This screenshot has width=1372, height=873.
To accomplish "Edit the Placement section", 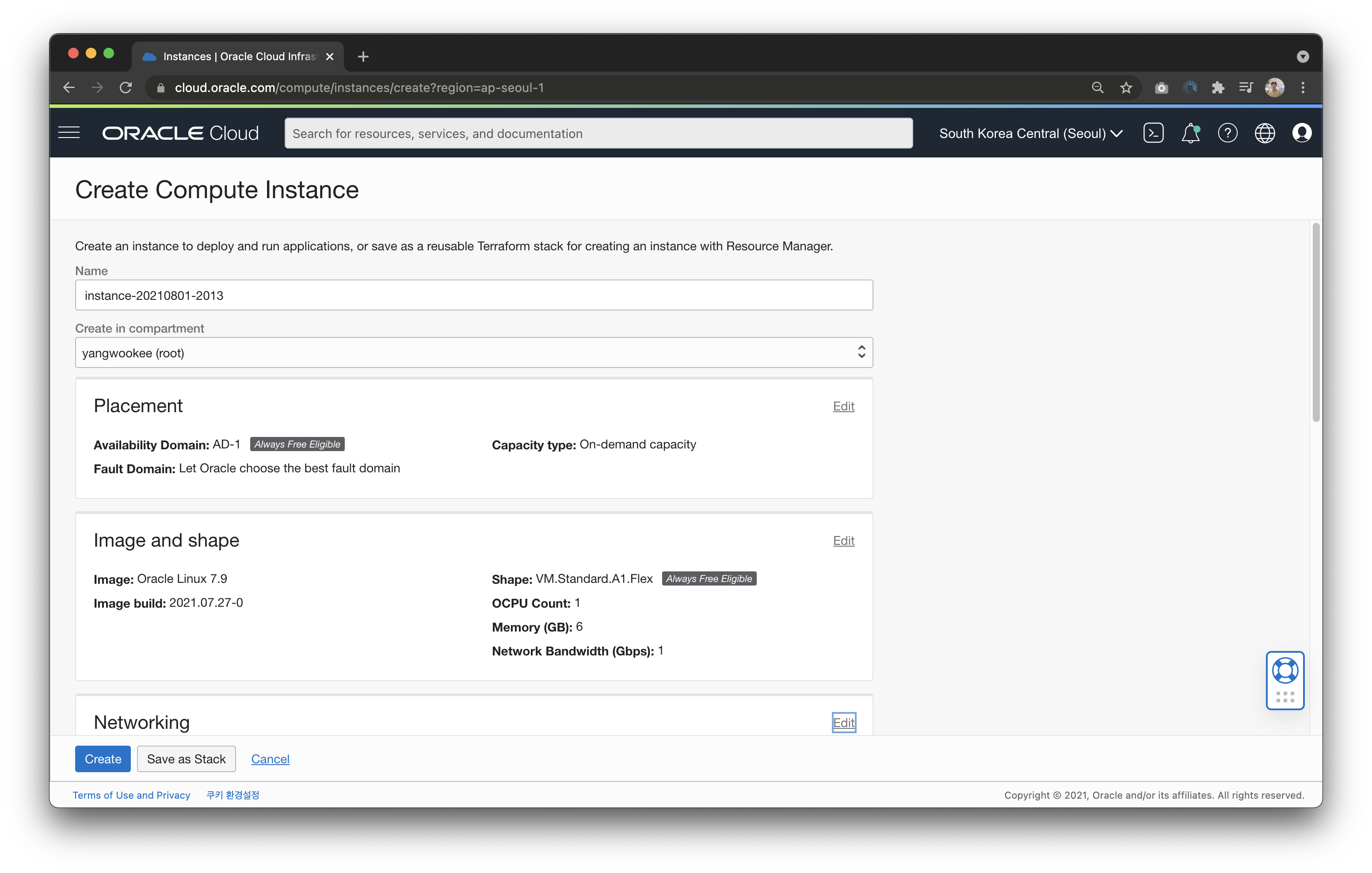I will [x=843, y=406].
